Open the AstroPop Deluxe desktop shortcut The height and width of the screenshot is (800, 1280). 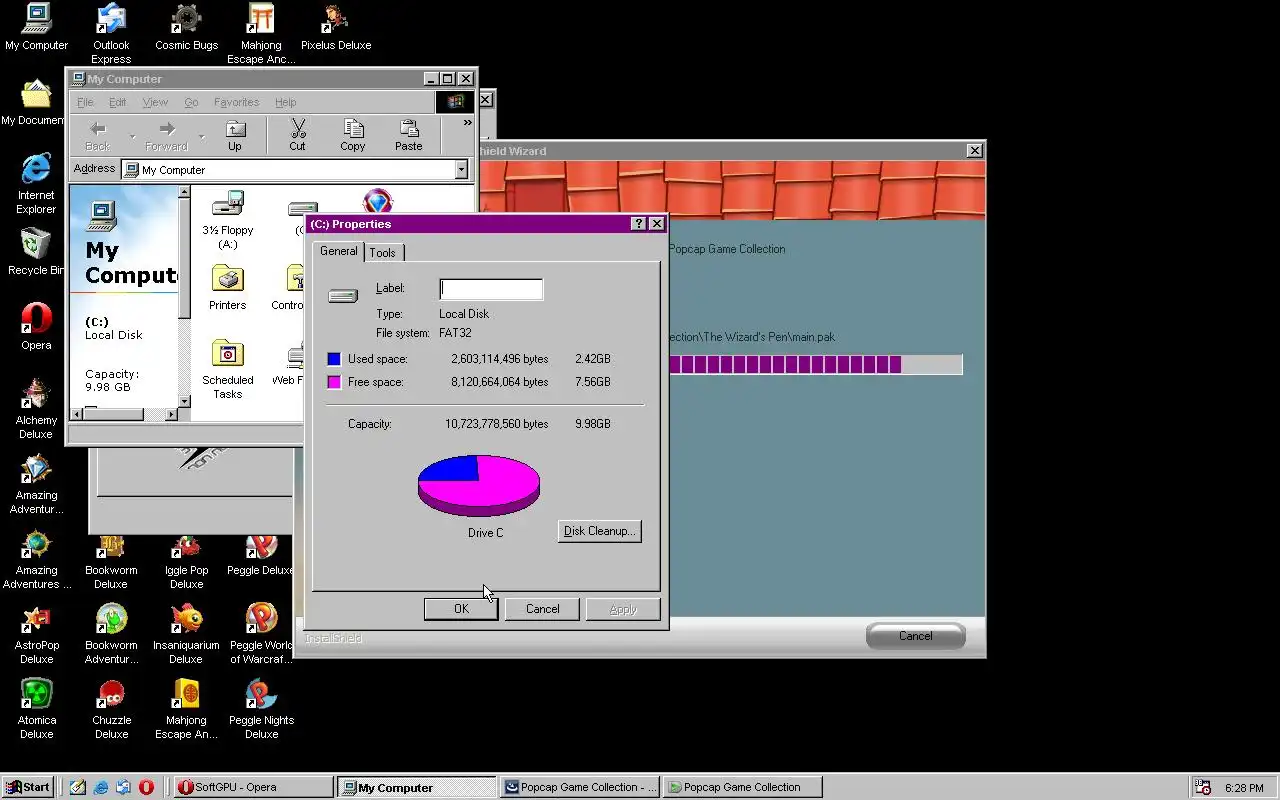click(36, 633)
